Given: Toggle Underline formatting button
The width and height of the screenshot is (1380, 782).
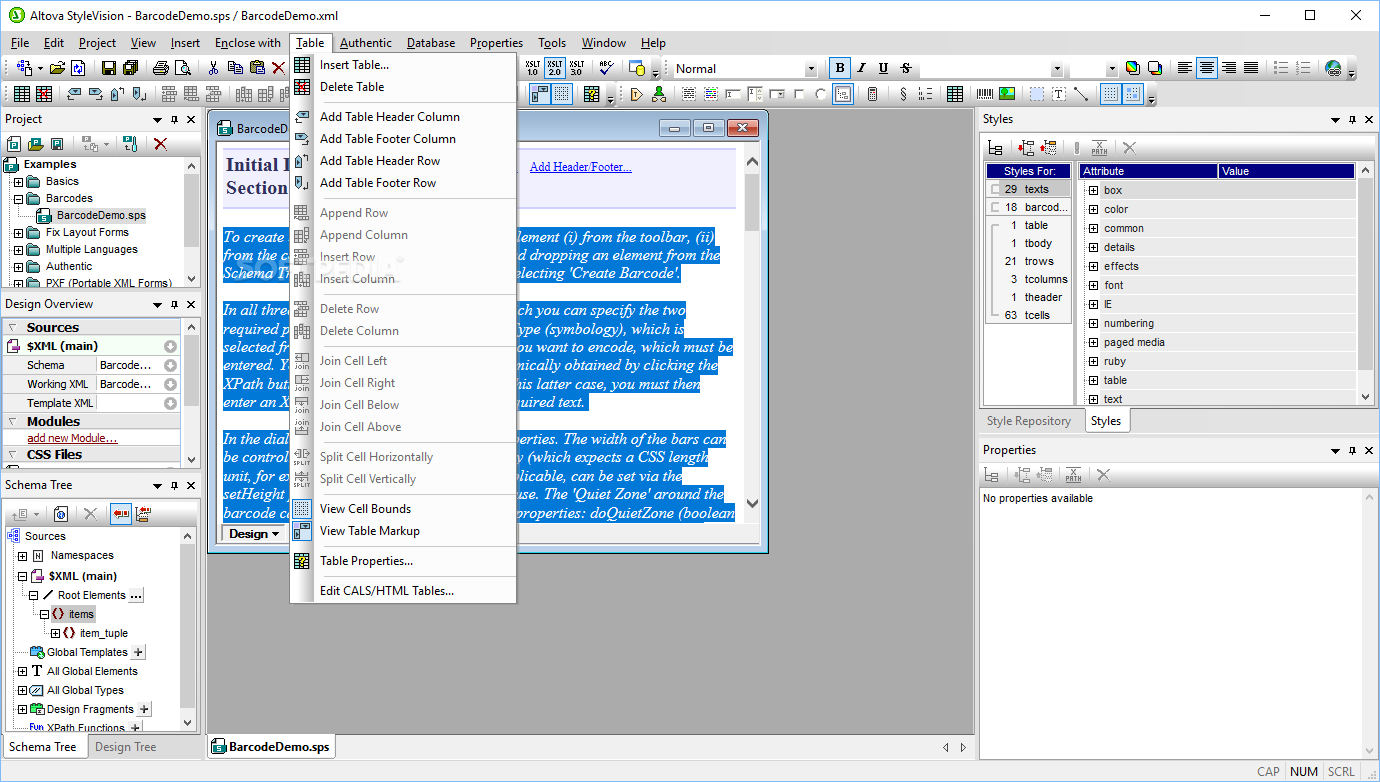Looking at the screenshot, I should tap(883, 68).
